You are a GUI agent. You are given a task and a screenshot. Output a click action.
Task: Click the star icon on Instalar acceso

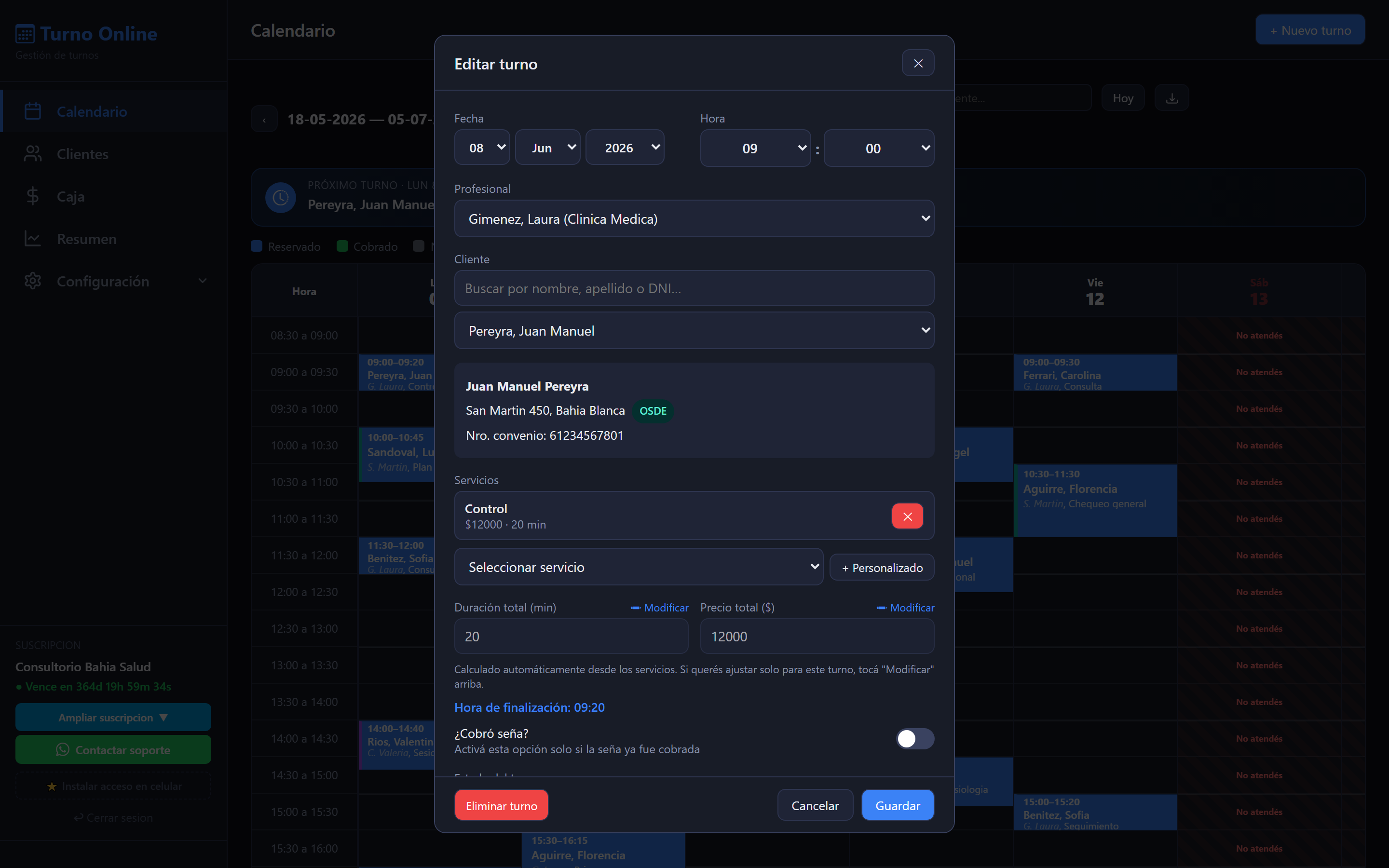click(x=52, y=787)
